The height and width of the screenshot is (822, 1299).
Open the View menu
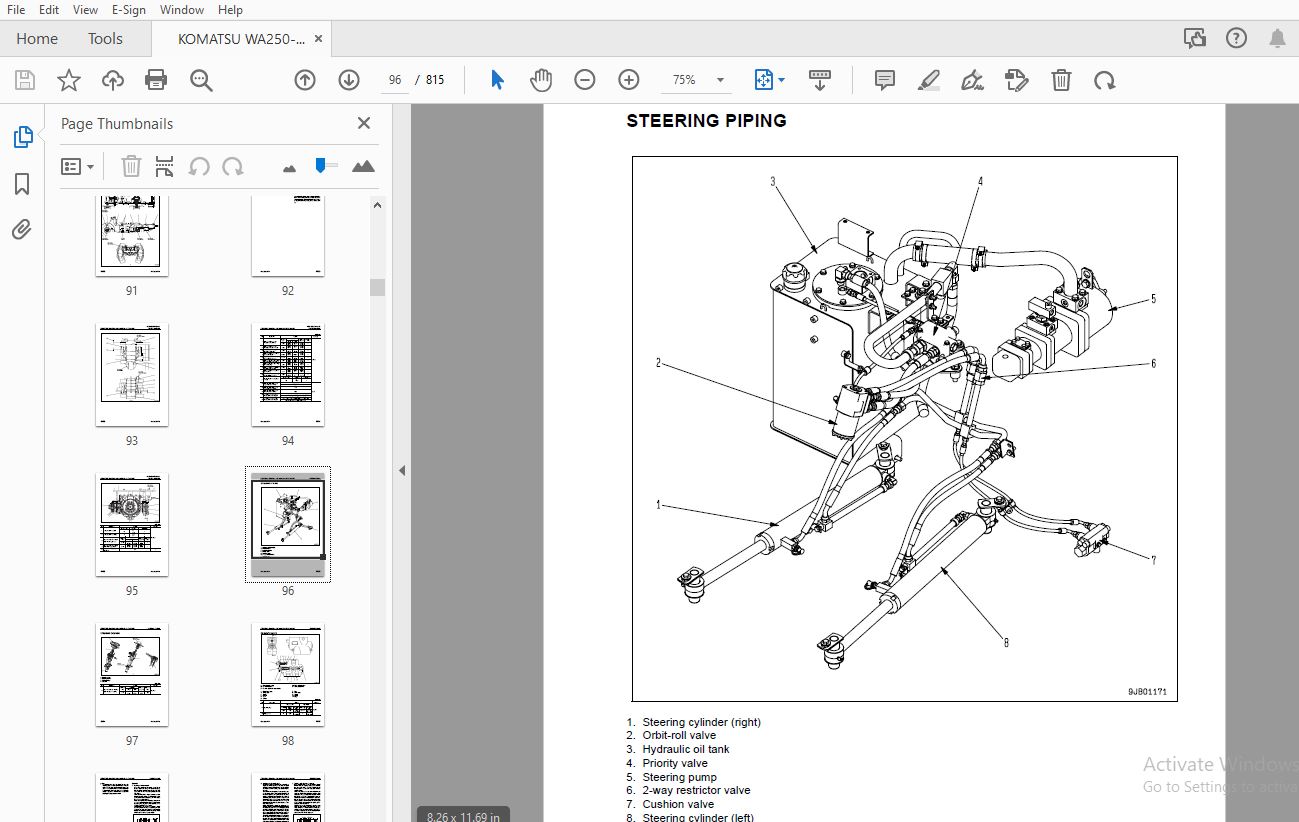point(85,9)
